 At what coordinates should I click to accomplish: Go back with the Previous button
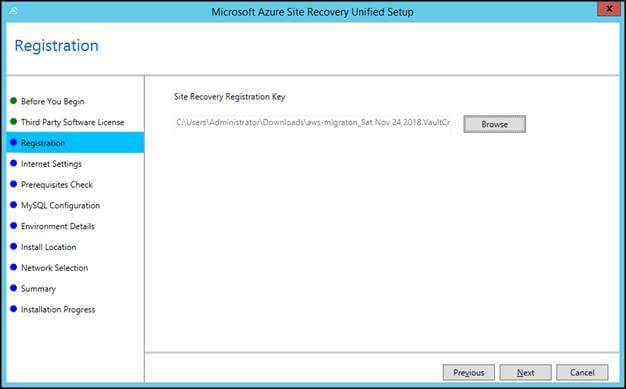[x=468, y=373]
